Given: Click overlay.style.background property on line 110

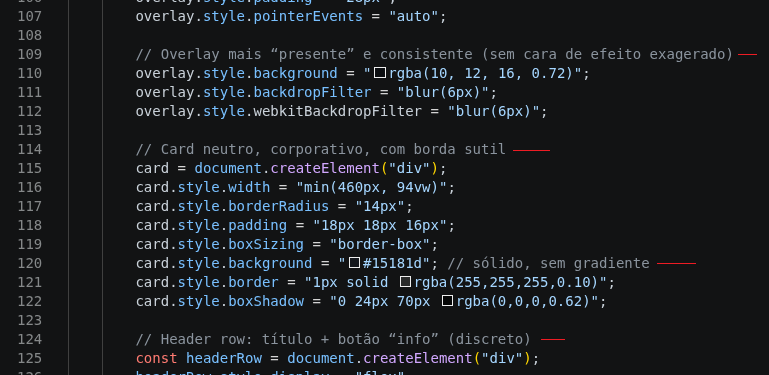Looking at the screenshot, I should coord(237,74).
